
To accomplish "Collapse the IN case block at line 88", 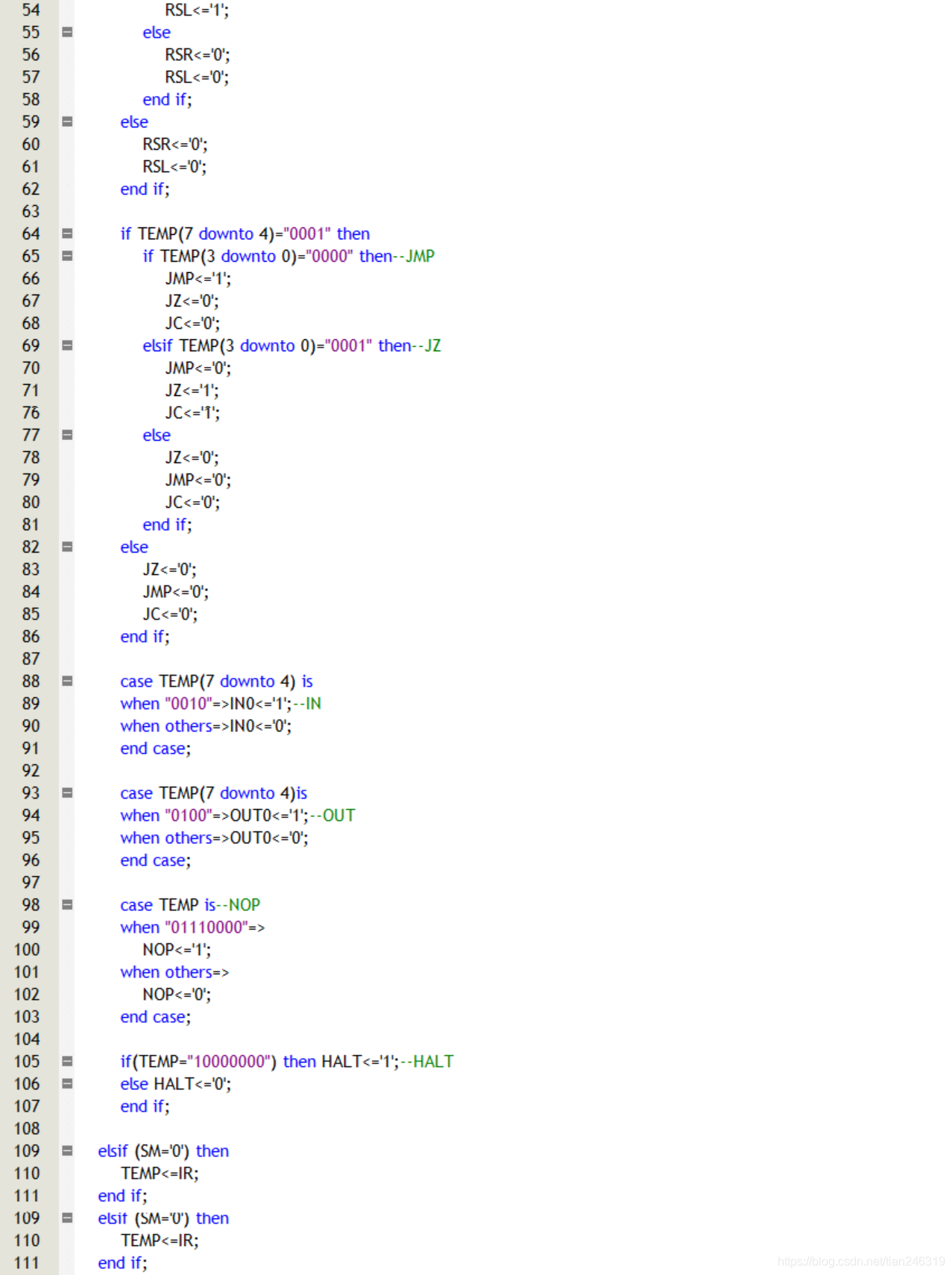I will click(67, 681).
